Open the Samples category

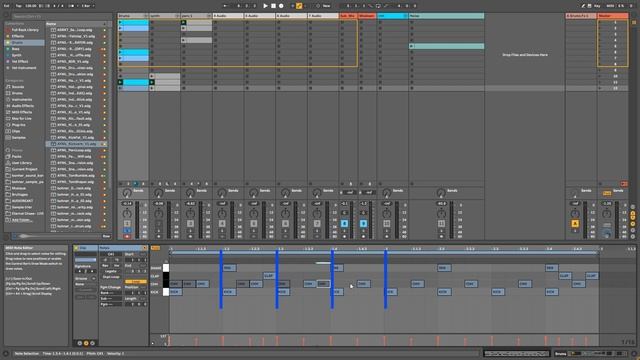[18, 138]
